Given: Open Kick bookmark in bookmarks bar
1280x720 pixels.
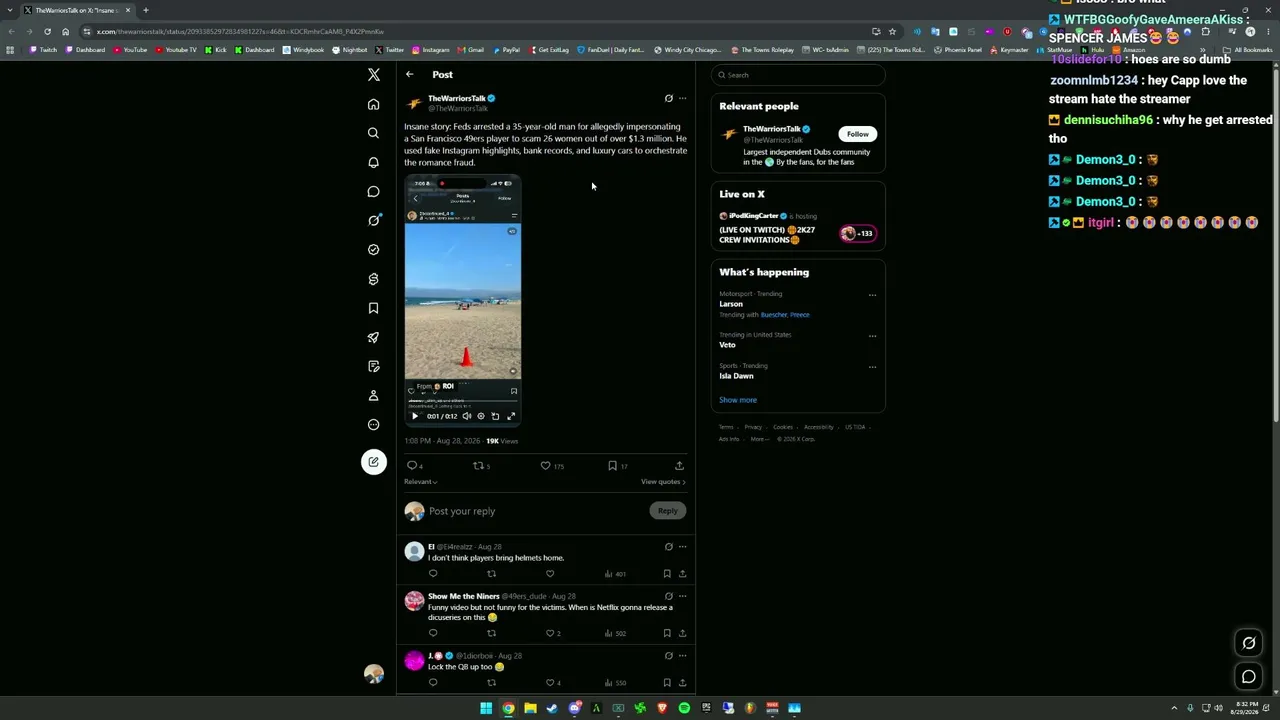Looking at the screenshot, I should click(216, 50).
